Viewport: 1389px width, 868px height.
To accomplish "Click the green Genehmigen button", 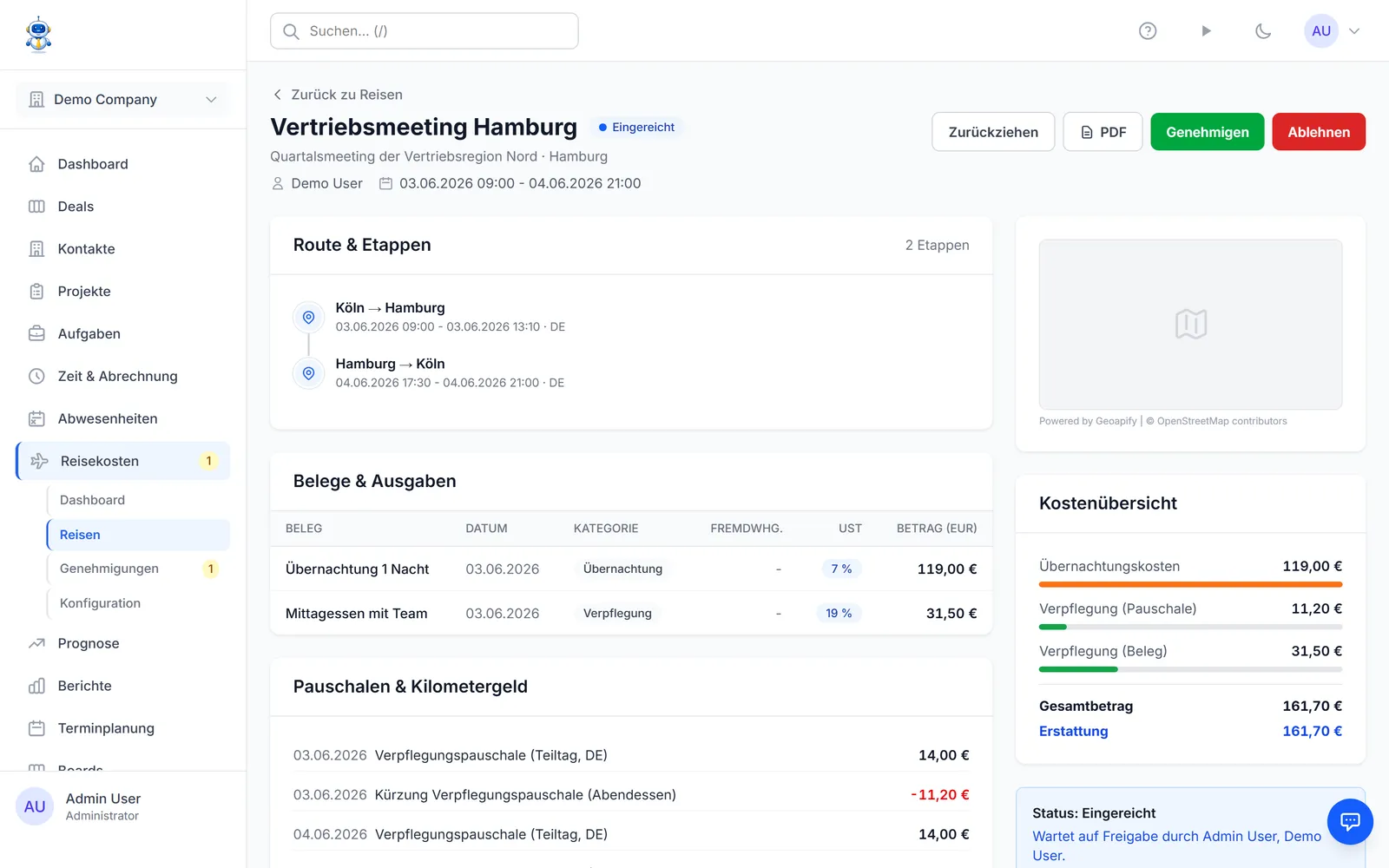I will point(1207,132).
